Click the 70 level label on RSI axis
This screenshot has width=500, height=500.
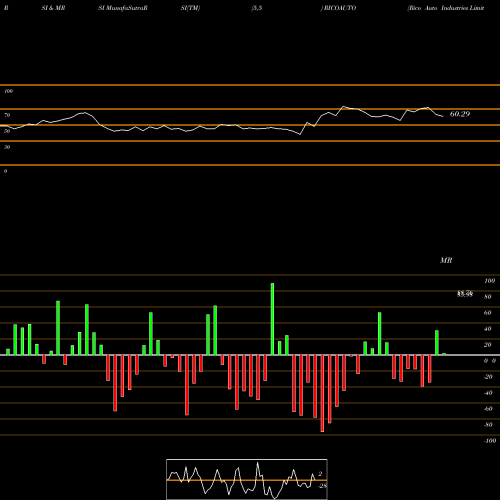pos(7,115)
